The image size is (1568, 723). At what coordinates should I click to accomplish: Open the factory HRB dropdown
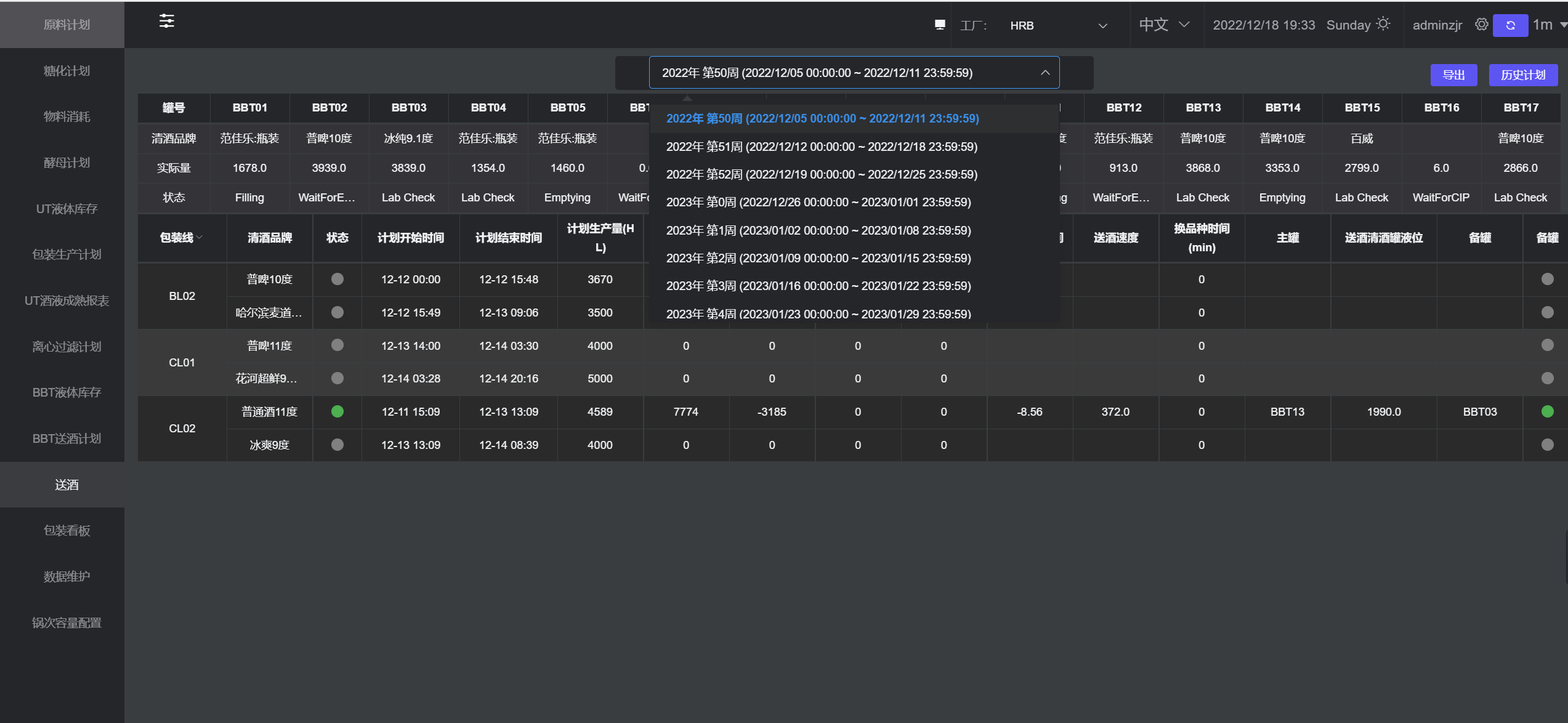coord(1058,25)
